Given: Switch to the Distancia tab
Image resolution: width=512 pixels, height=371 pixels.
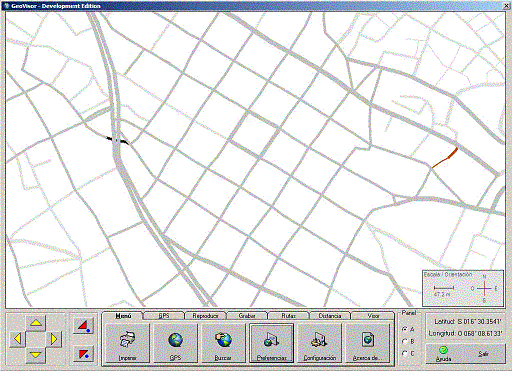Looking at the screenshot, I should 330,316.
